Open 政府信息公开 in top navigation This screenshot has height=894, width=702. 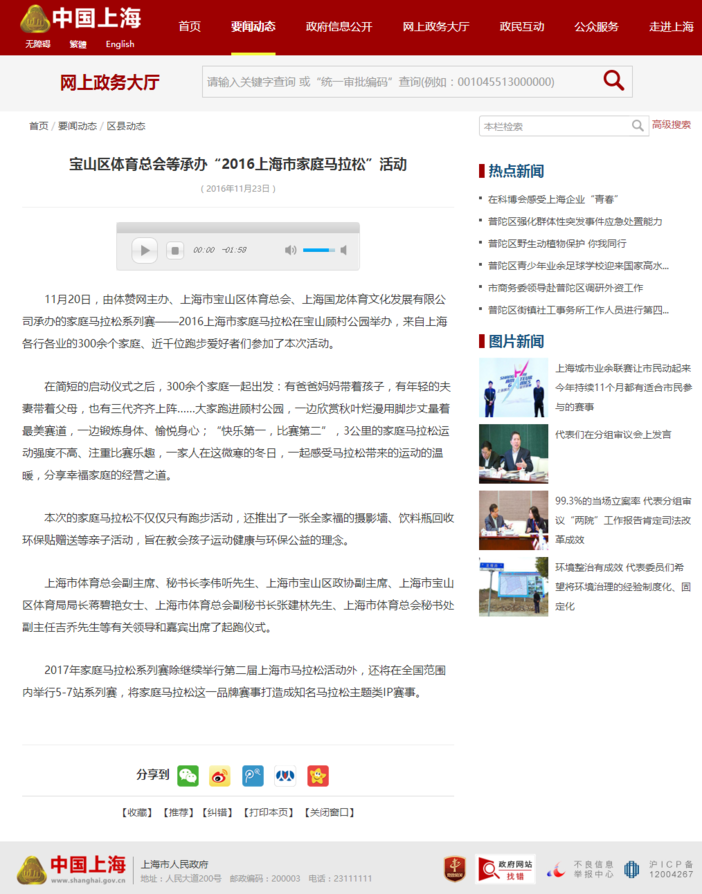coord(338,27)
